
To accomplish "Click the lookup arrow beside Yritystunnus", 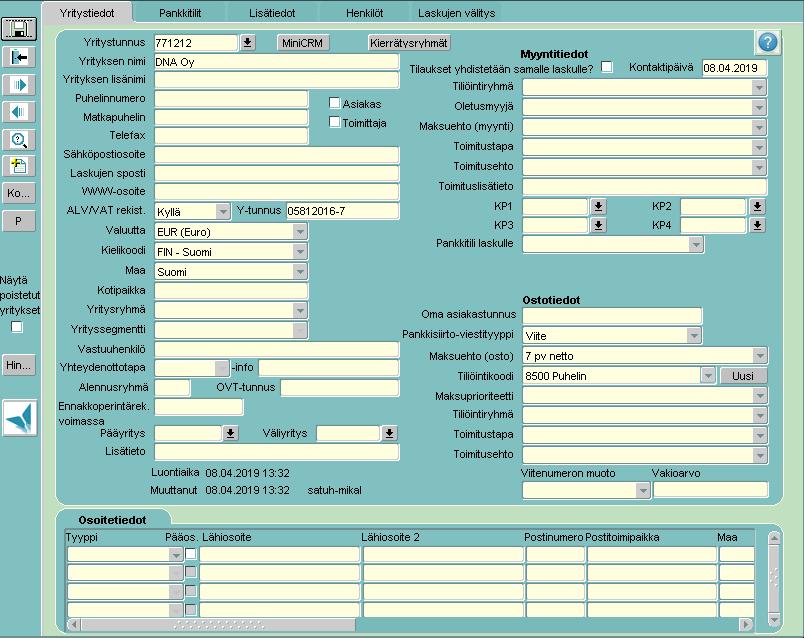I will tap(247, 43).
